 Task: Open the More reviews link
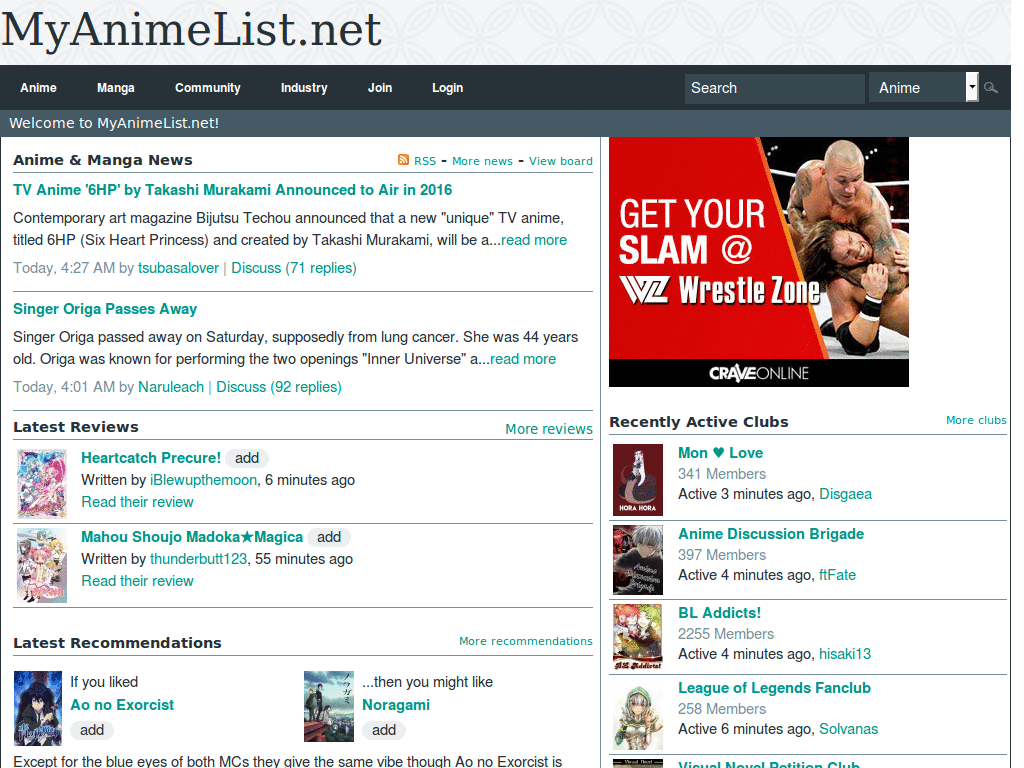click(549, 429)
